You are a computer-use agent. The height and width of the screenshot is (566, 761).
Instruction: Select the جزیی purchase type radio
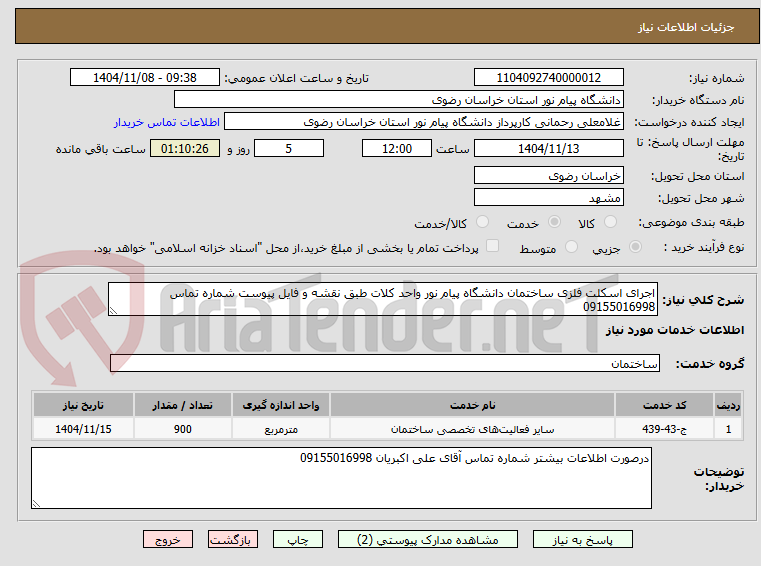(x=635, y=247)
